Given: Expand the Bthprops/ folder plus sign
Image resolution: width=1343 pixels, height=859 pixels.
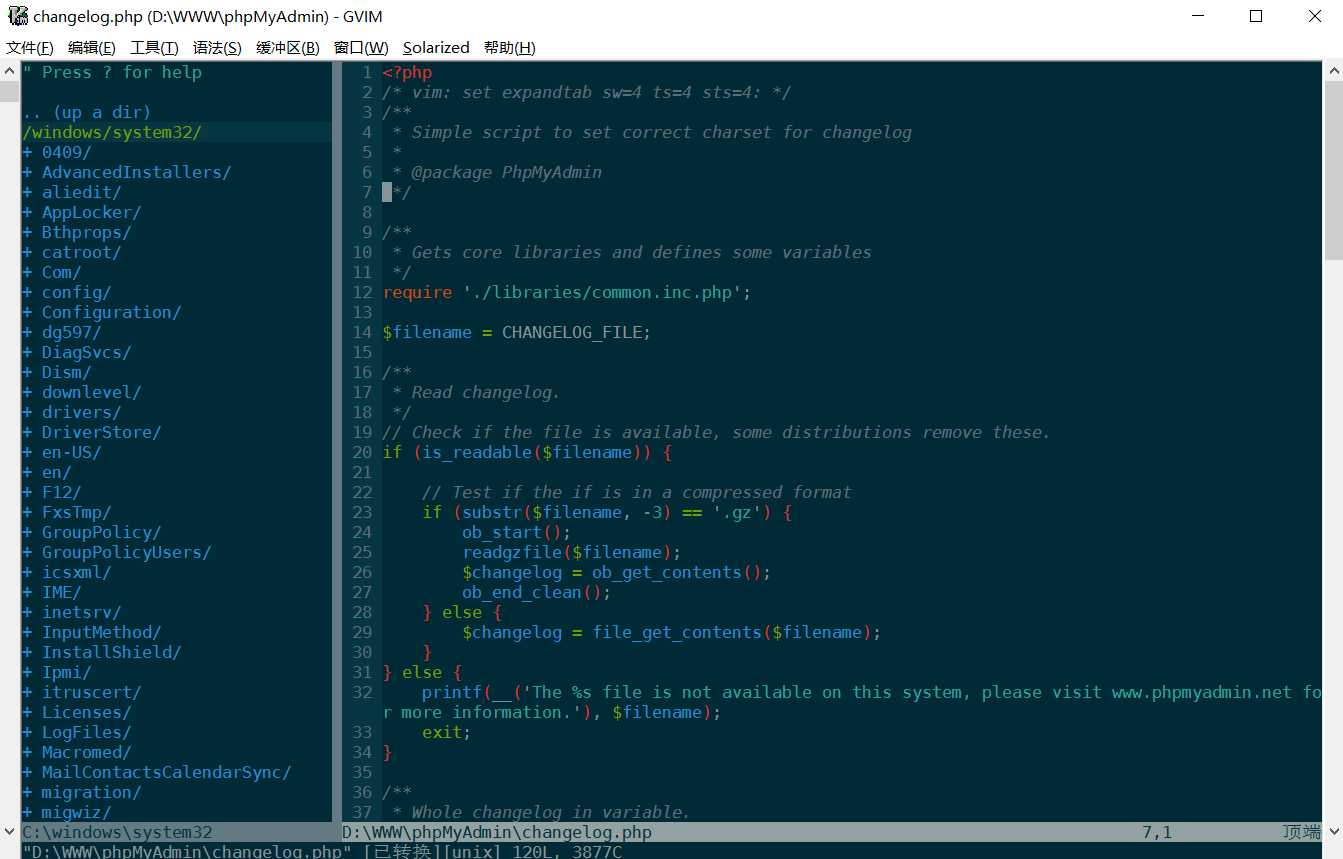Looking at the screenshot, I should [x=27, y=232].
